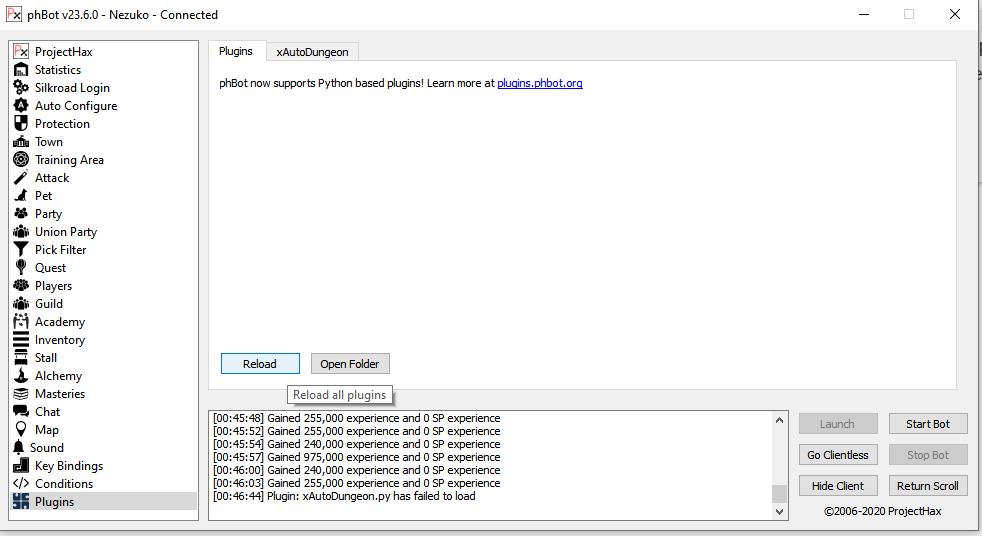Screen dimensions: 982x536
Task: Select the Training Area target icon
Action: 20,160
